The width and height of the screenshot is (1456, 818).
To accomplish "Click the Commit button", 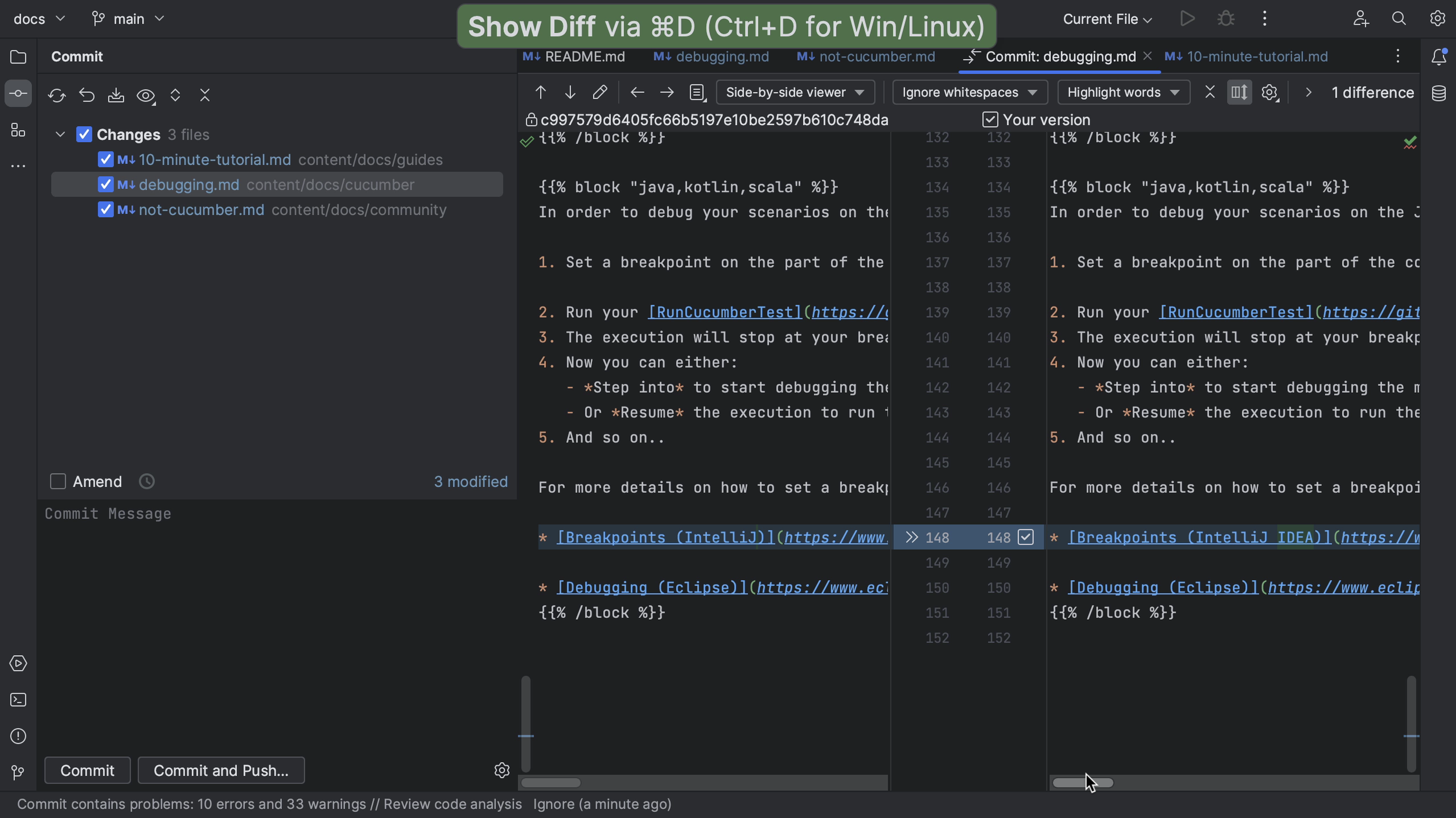I will click(87, 771).
